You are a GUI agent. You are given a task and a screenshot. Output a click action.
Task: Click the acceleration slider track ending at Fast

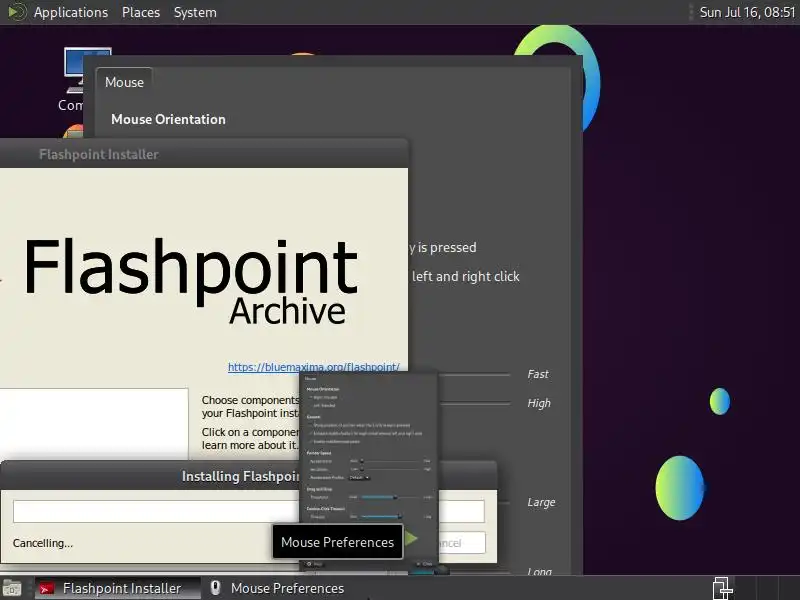tap(474, 375)
